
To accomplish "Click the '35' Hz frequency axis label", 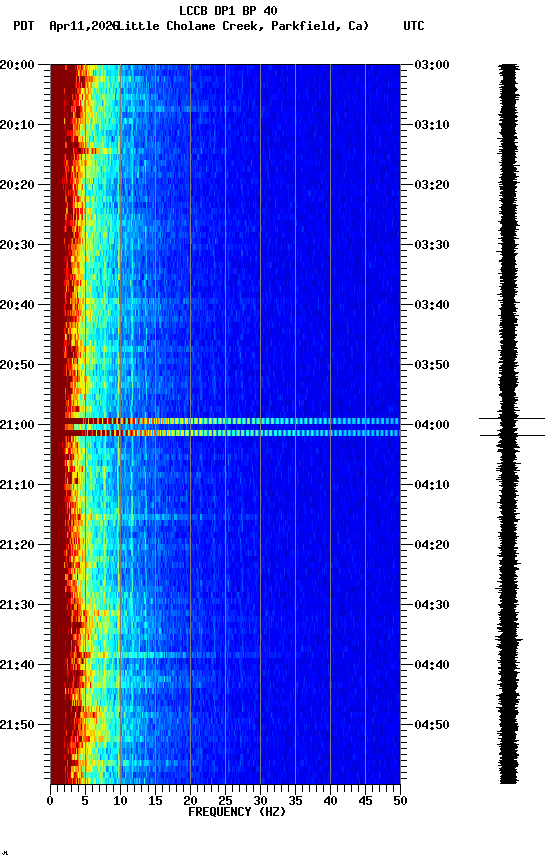I will pos(295,801).
